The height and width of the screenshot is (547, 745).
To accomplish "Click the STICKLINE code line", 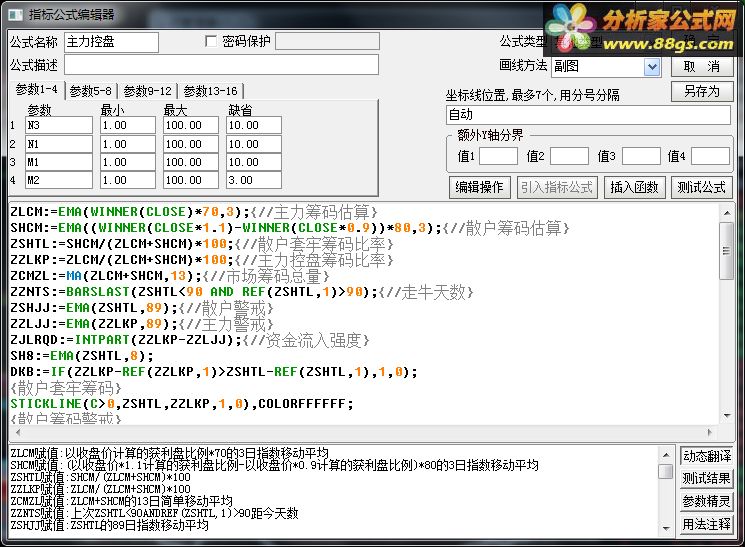I will tap(182, 404).
